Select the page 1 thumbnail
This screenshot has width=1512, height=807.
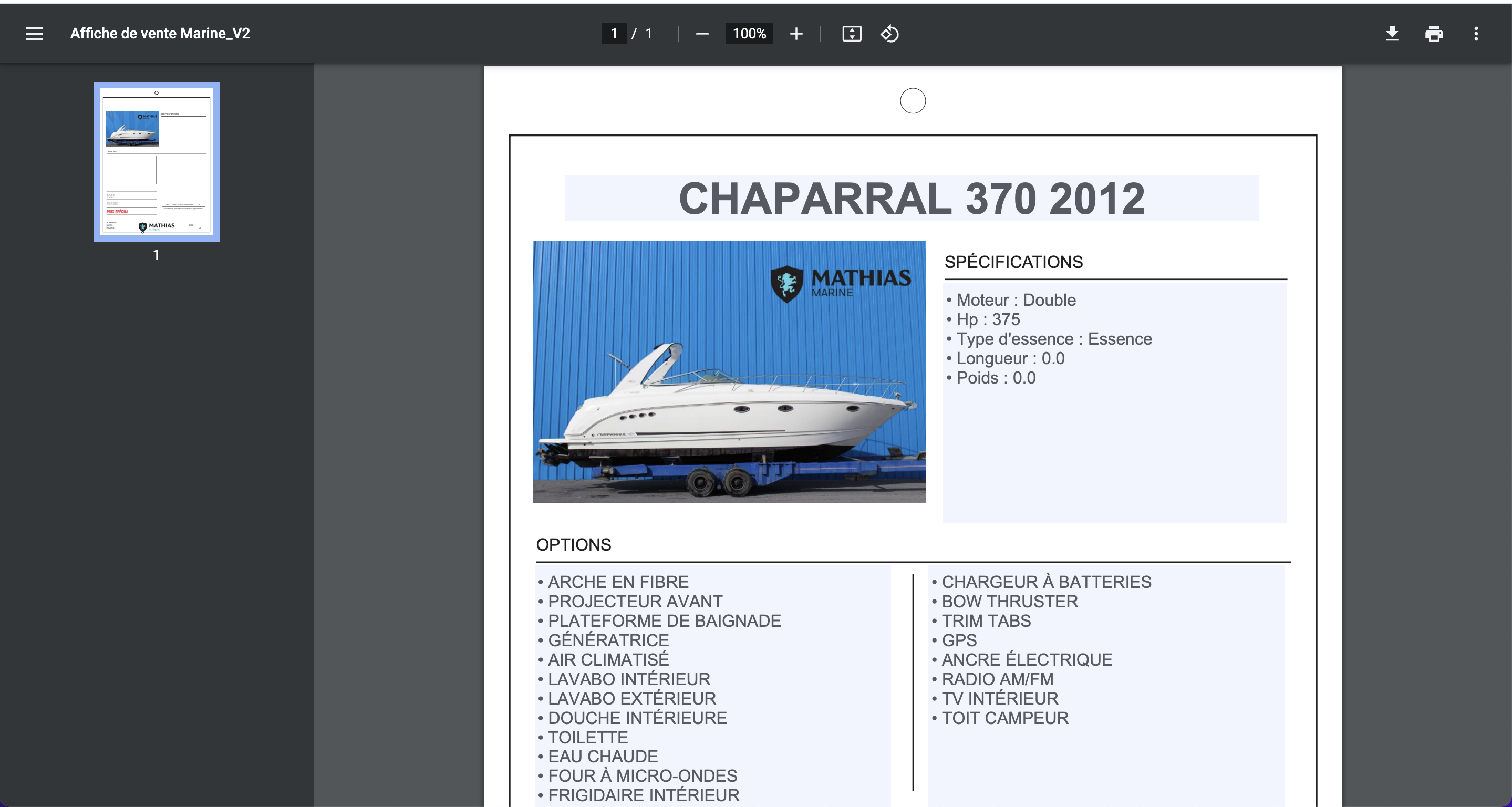tap(156, 161)
